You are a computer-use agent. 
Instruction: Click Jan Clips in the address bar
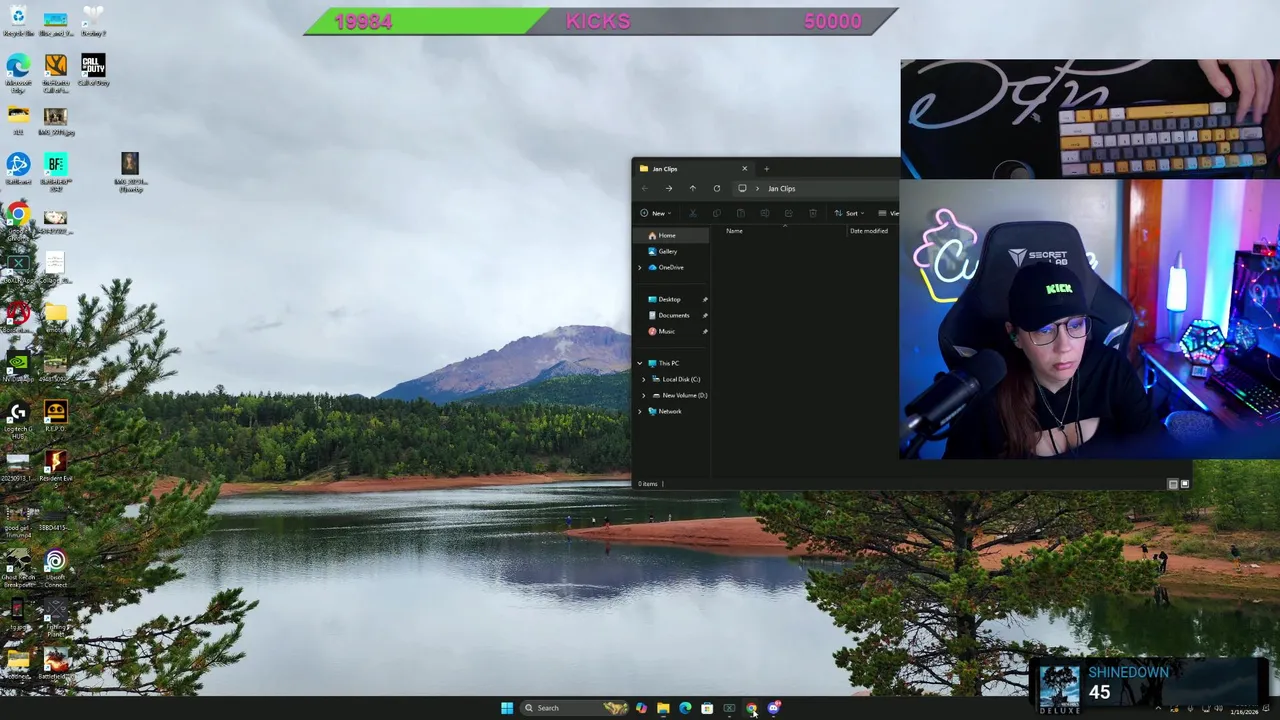click(781, 188)
